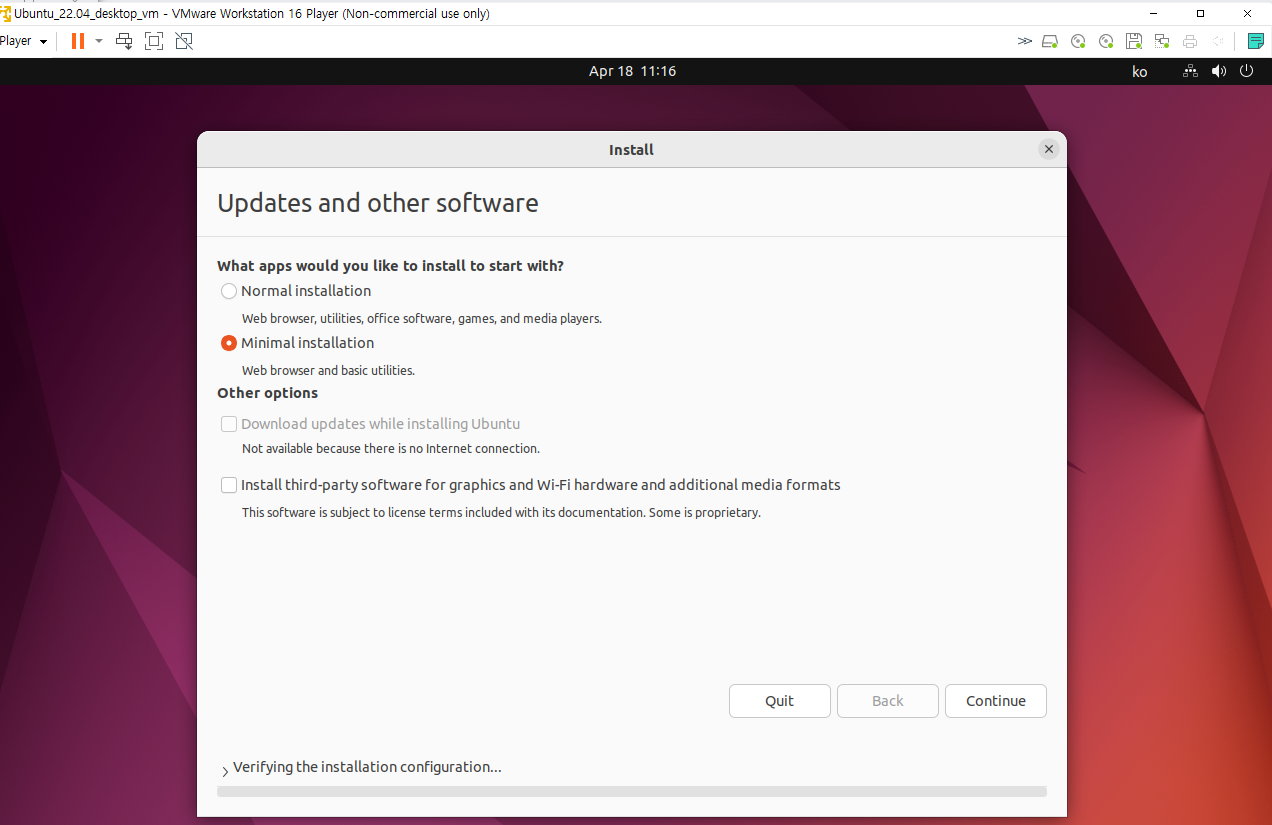The image size is (1272, 825).
Task: Enable Install third-party software checkbox
Action: (x=229, y=485)
